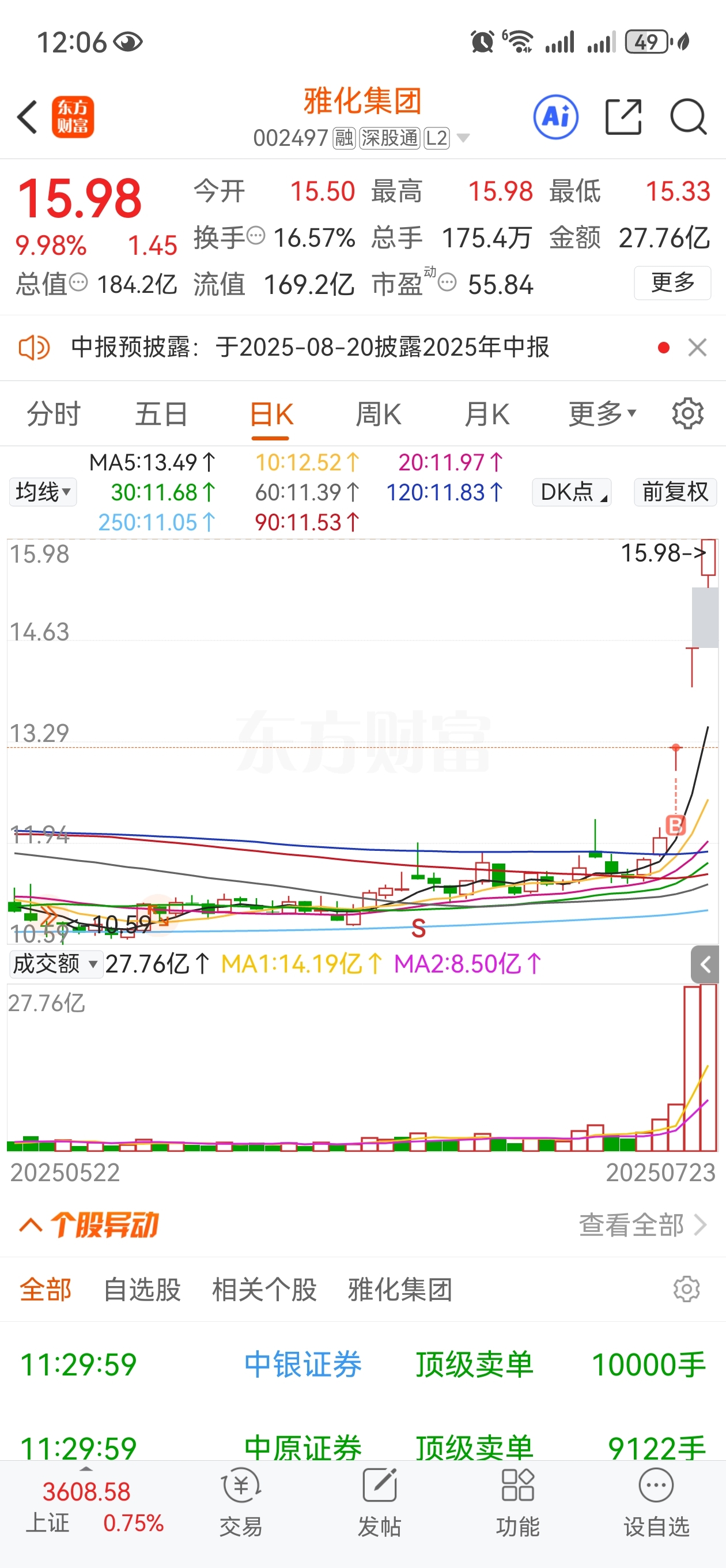Tap the eye icon beside the clock
The height and width of the screenshot is (1568, 726).
tap(128, 42)
